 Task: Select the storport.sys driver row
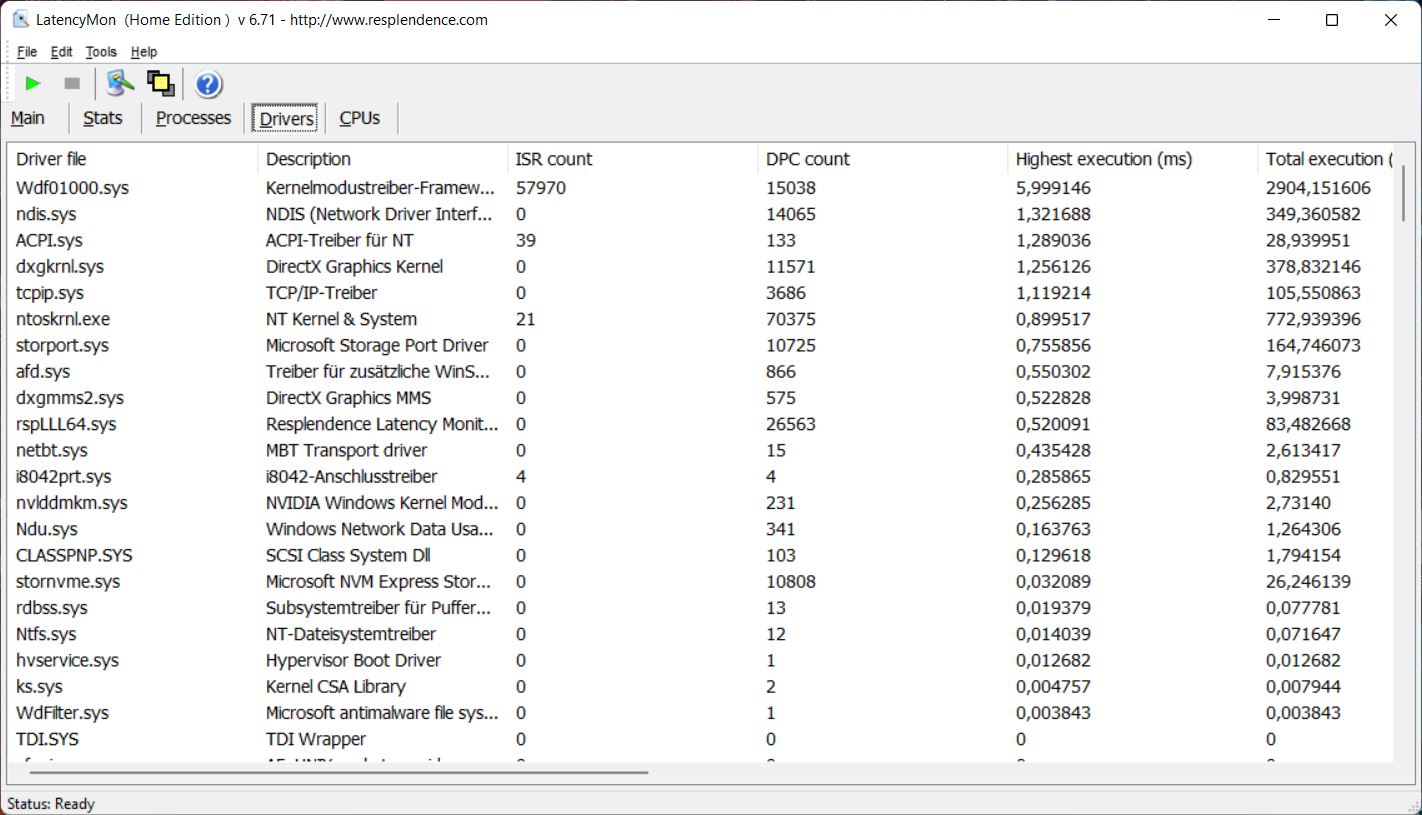pyautogui.click(x=701, y=345)
